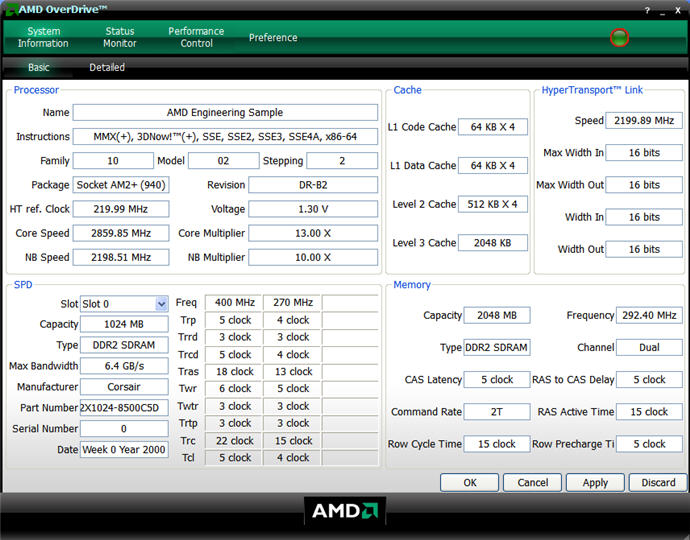This screenshot has width=690, height=540.
Task: Click the Voltage value 1.30 V
Action: coord(313,209)
